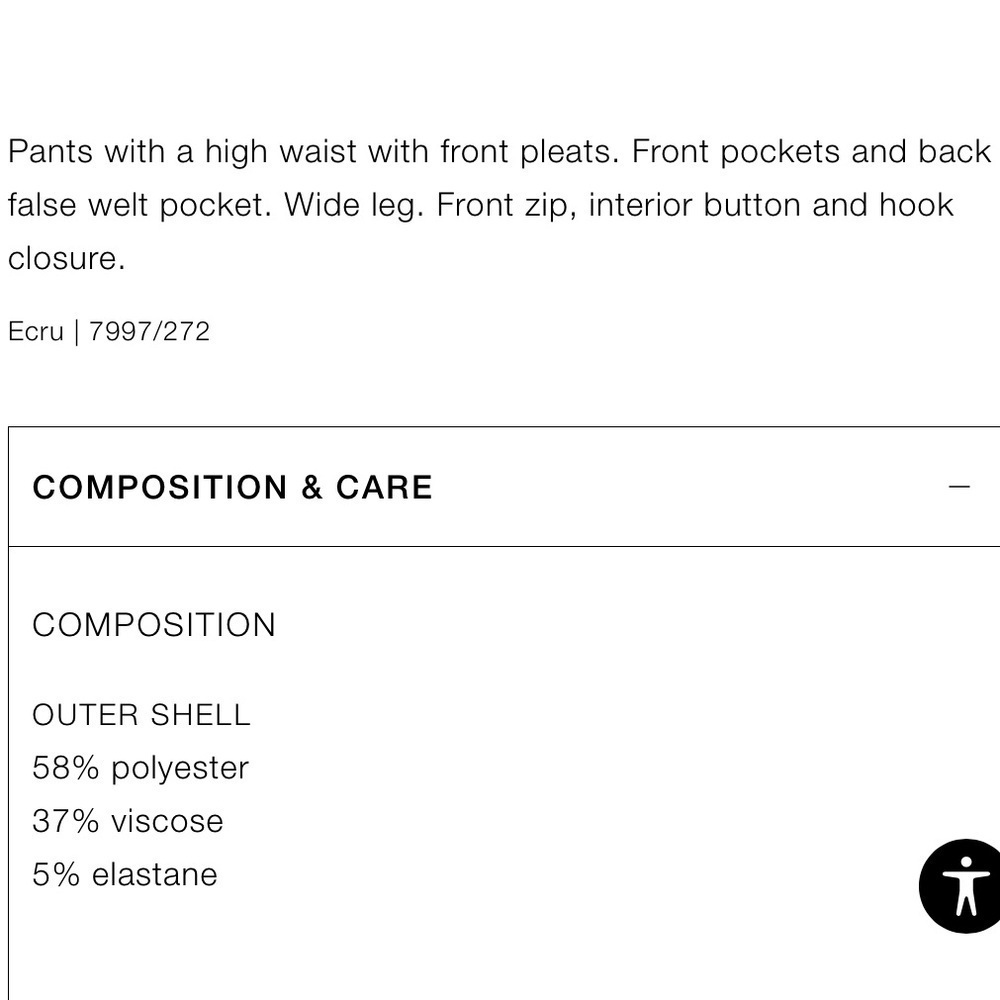Click the word 'hook' in description

coord(916,205)
